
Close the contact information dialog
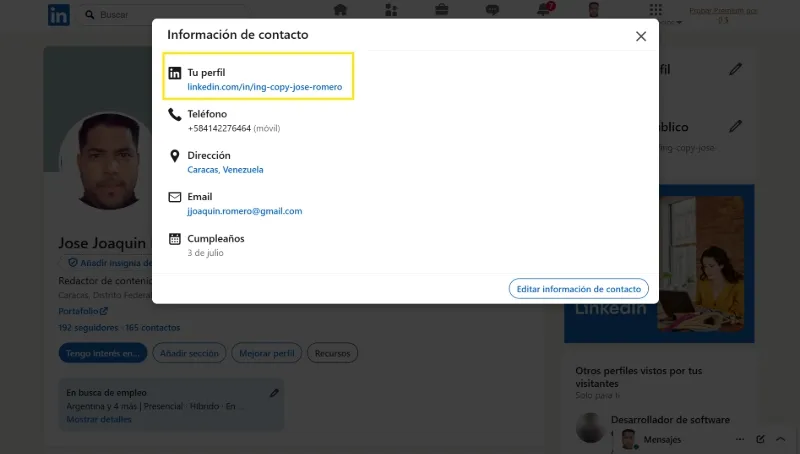pyautogui.click(x=641, y=36)
